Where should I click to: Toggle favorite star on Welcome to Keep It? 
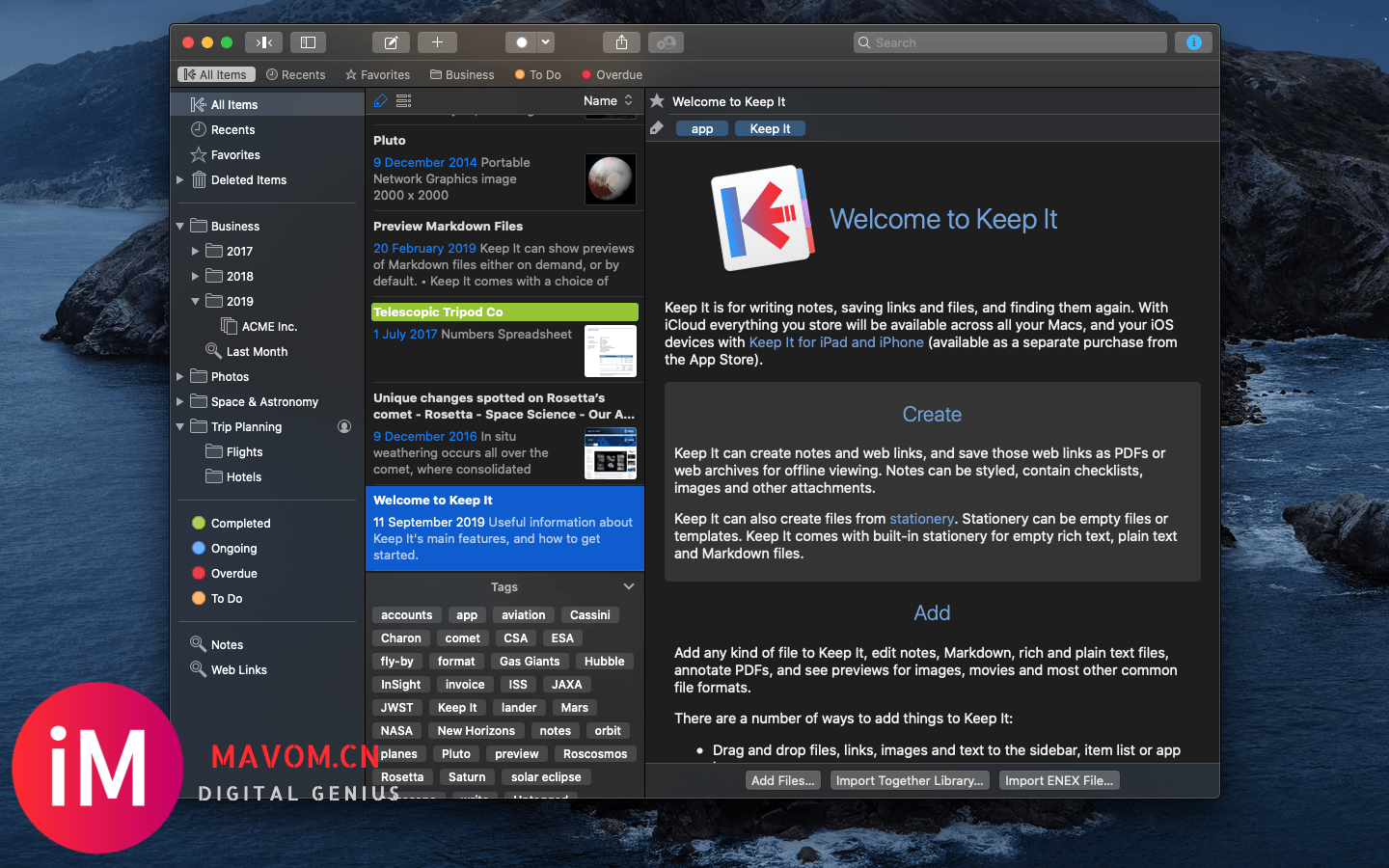657,101
